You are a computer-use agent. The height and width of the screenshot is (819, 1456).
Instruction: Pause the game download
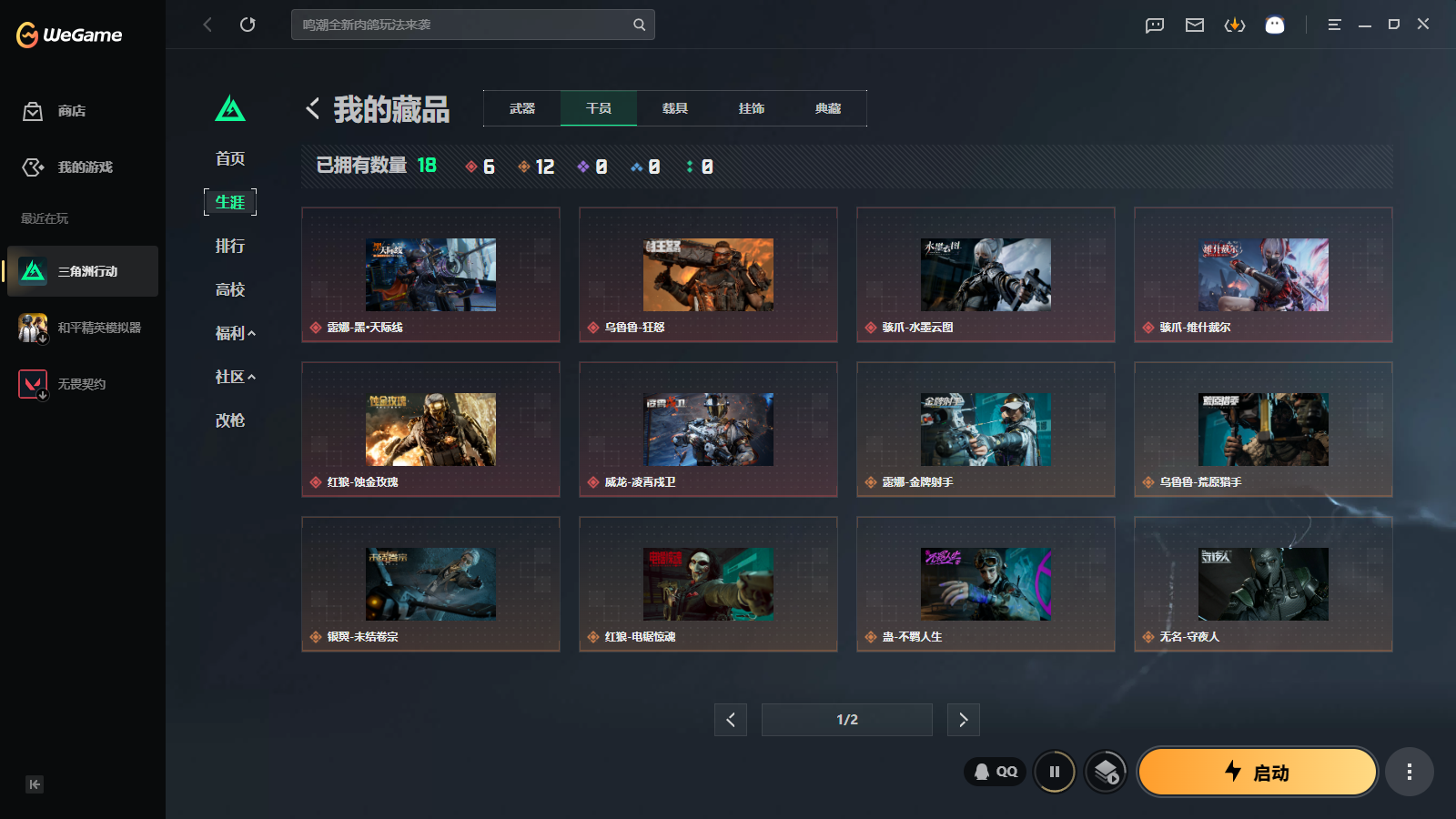[1055, 772]
